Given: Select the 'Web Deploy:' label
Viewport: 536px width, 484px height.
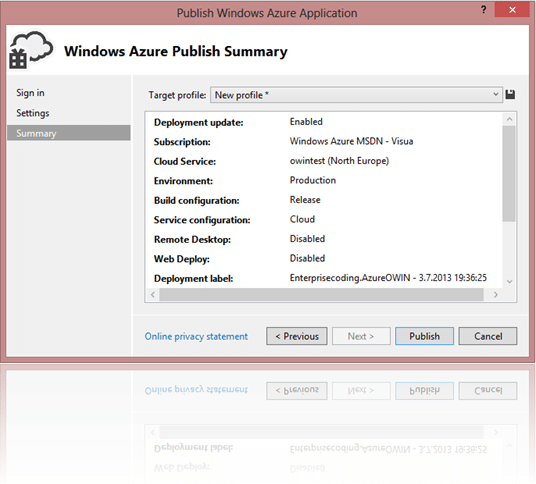Looking at the screenshot, I should [x=182, y=259].
